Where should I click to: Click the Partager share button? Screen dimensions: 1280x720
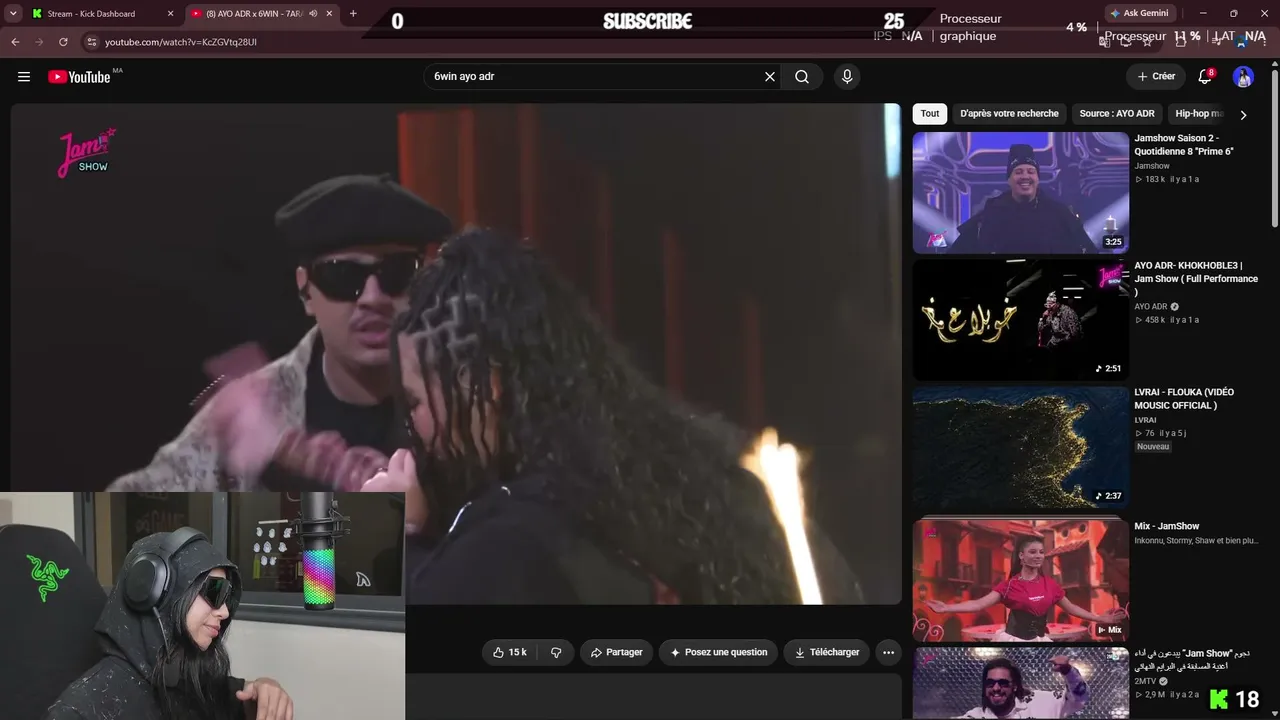(x=616, y=652)
